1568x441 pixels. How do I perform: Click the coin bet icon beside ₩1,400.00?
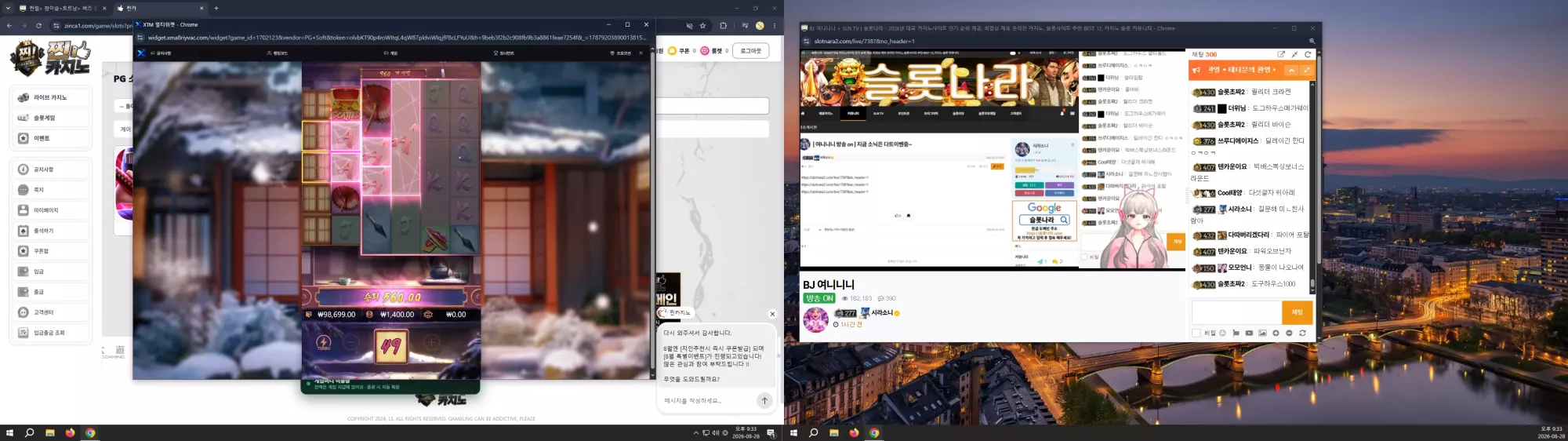click(x=370, y=315)
